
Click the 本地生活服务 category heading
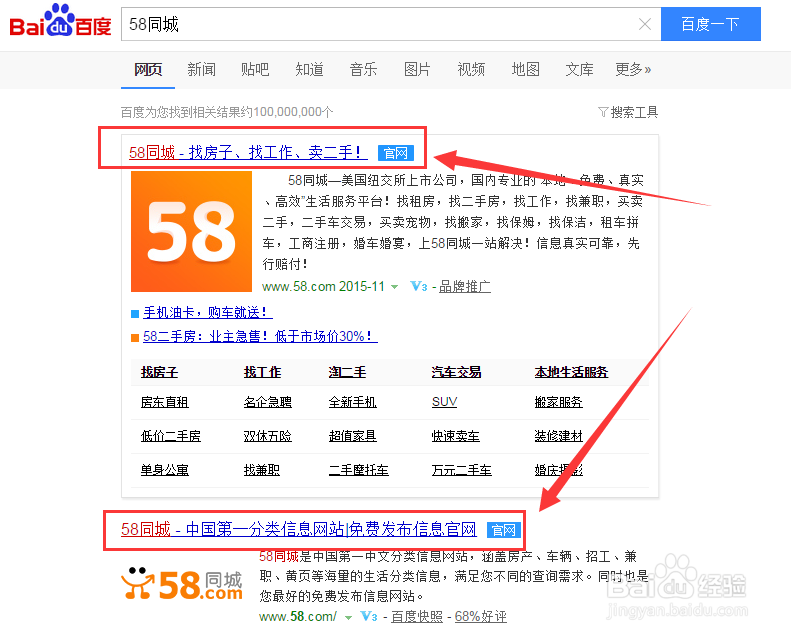coord(572,372)
